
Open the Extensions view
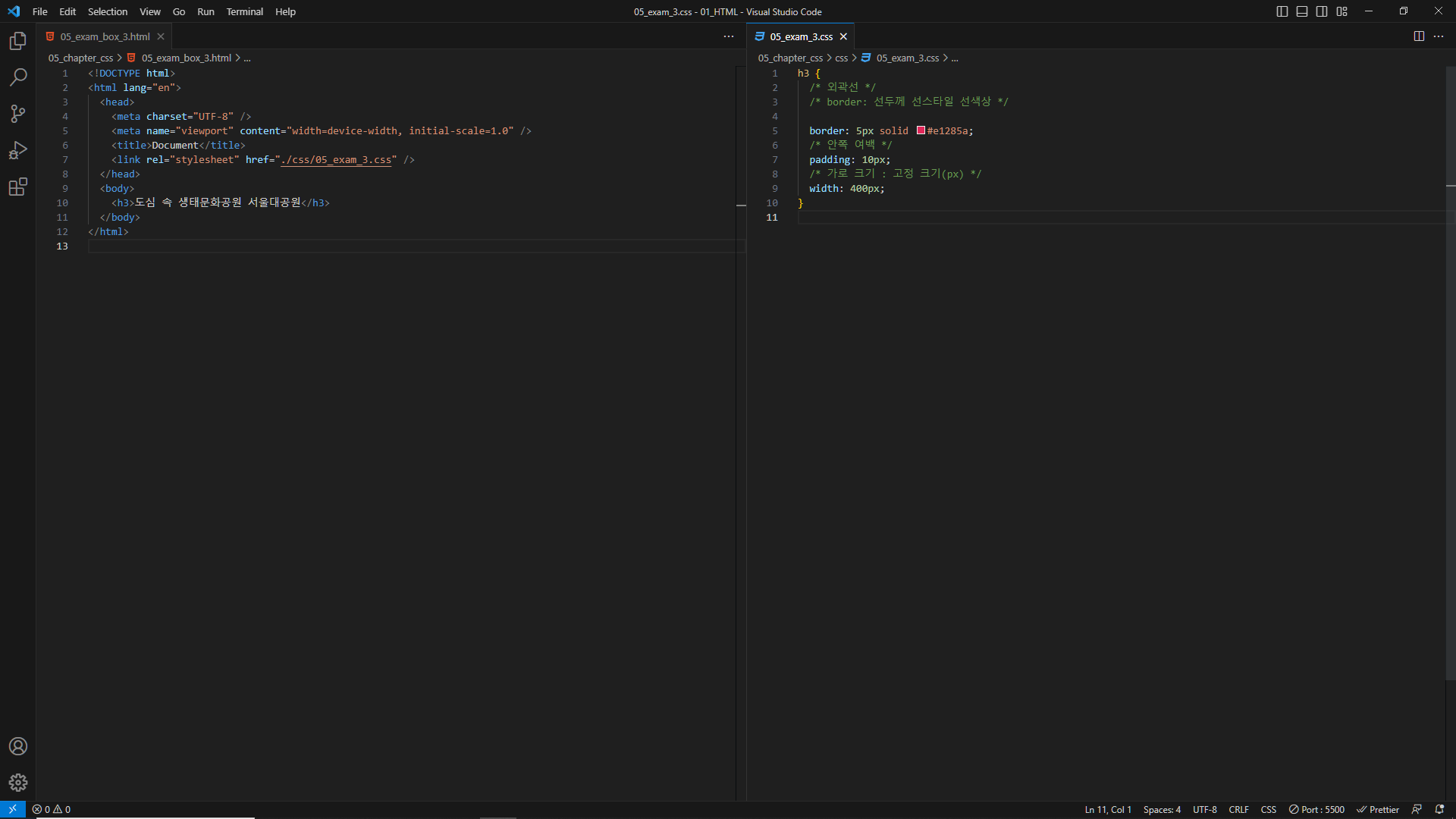point(18,187)
